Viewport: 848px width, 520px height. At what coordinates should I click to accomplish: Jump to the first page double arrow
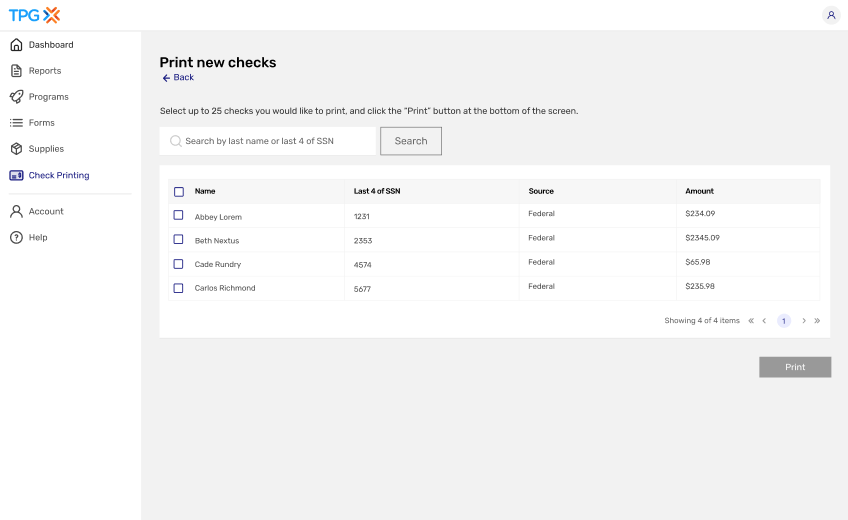[x=751, y=321]
